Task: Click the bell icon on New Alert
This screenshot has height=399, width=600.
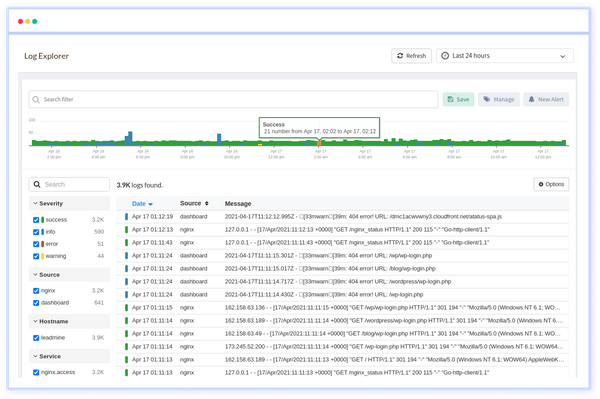Action: point(532,99)
